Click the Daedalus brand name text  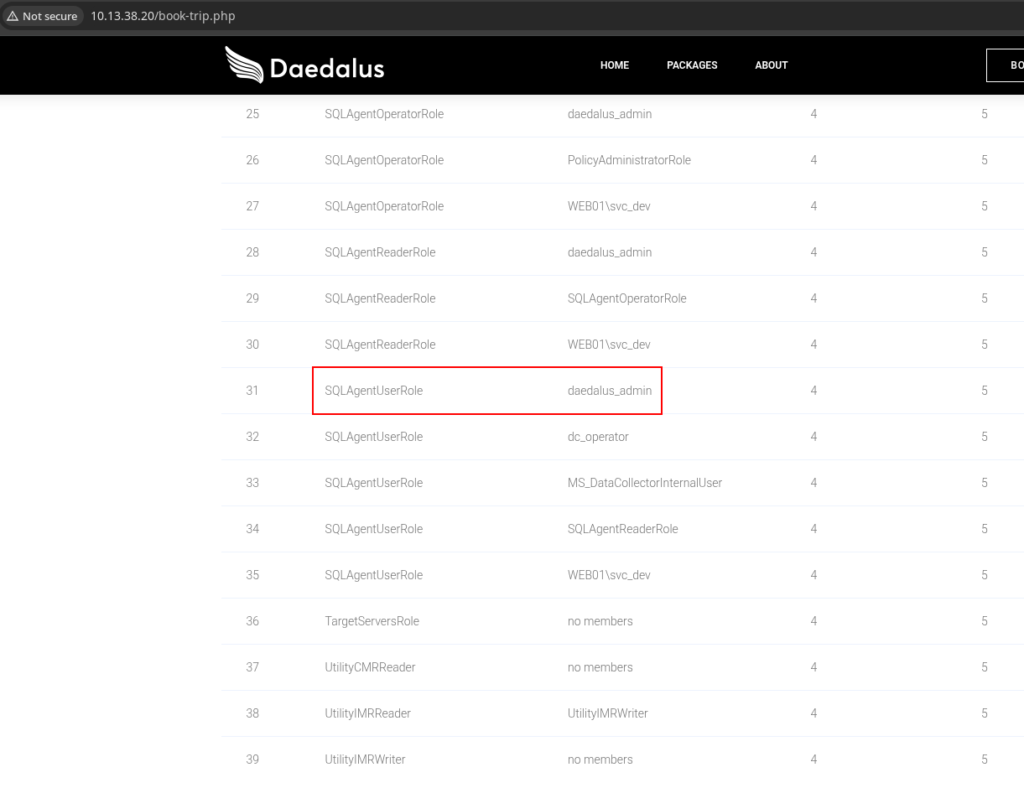[x=326, y=68]
